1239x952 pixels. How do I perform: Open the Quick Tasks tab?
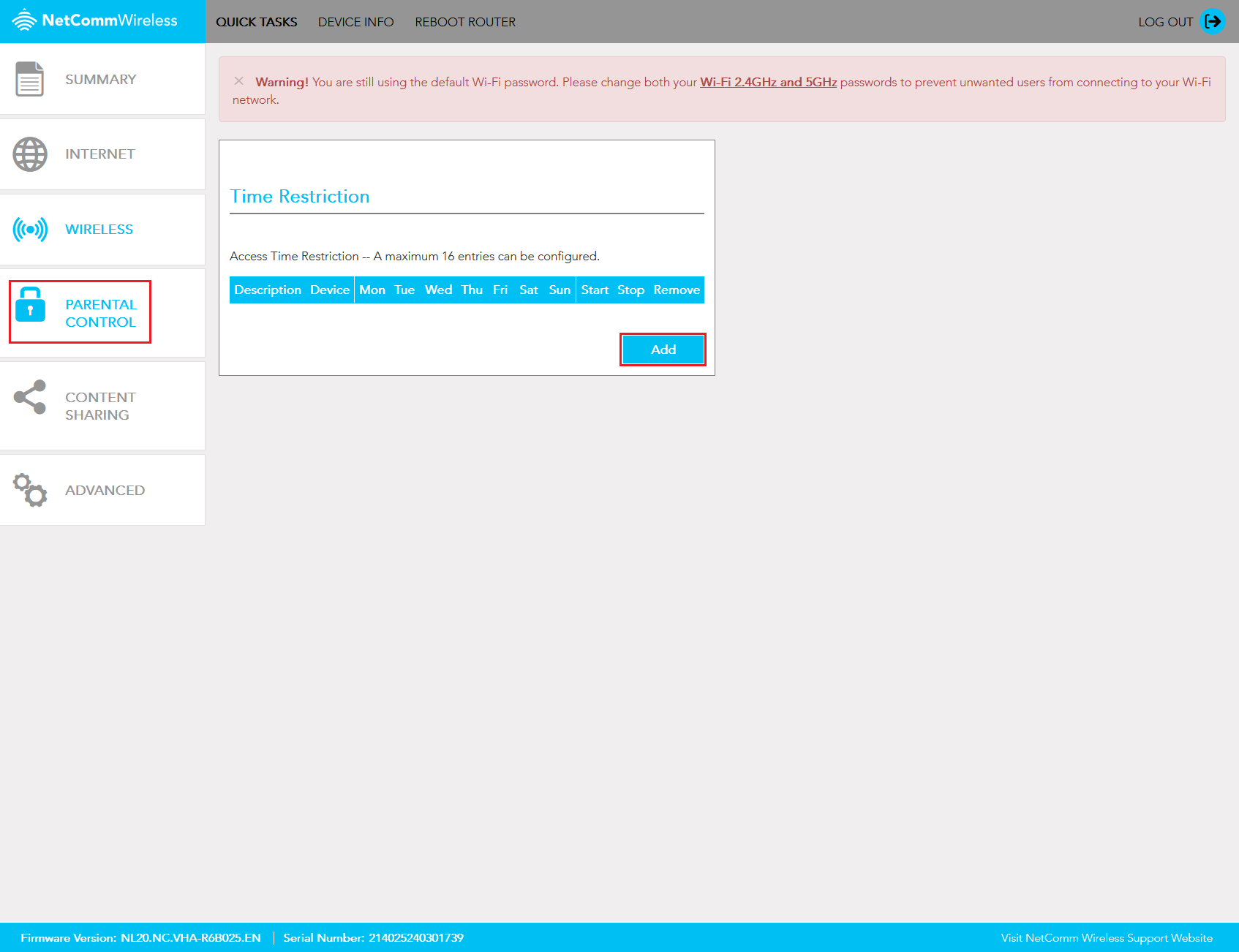257,21
